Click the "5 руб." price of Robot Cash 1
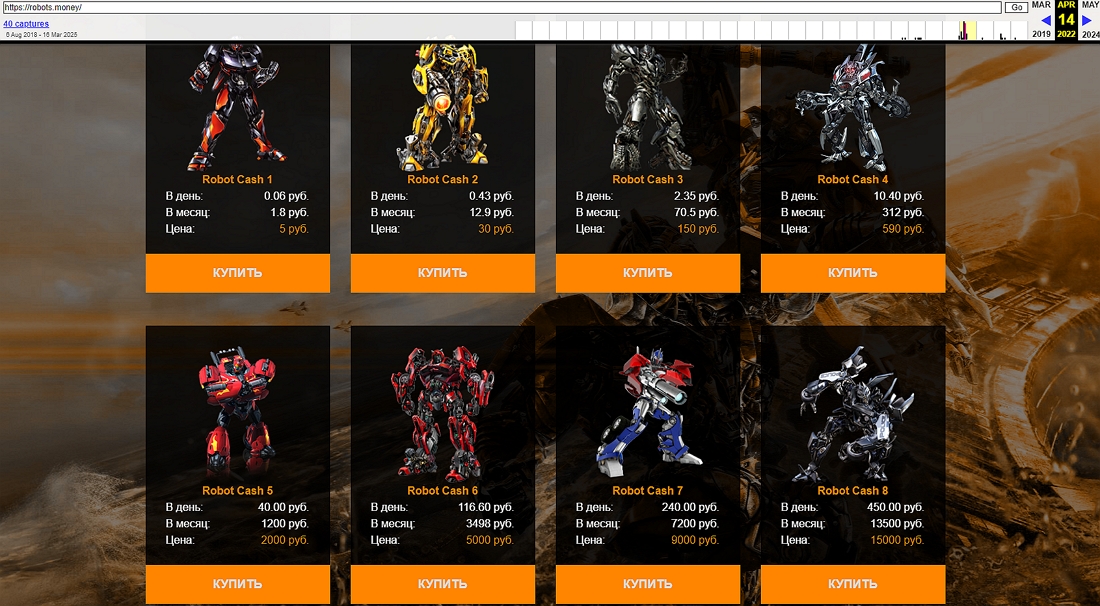1100x606 pixels. tap(294, 229)
